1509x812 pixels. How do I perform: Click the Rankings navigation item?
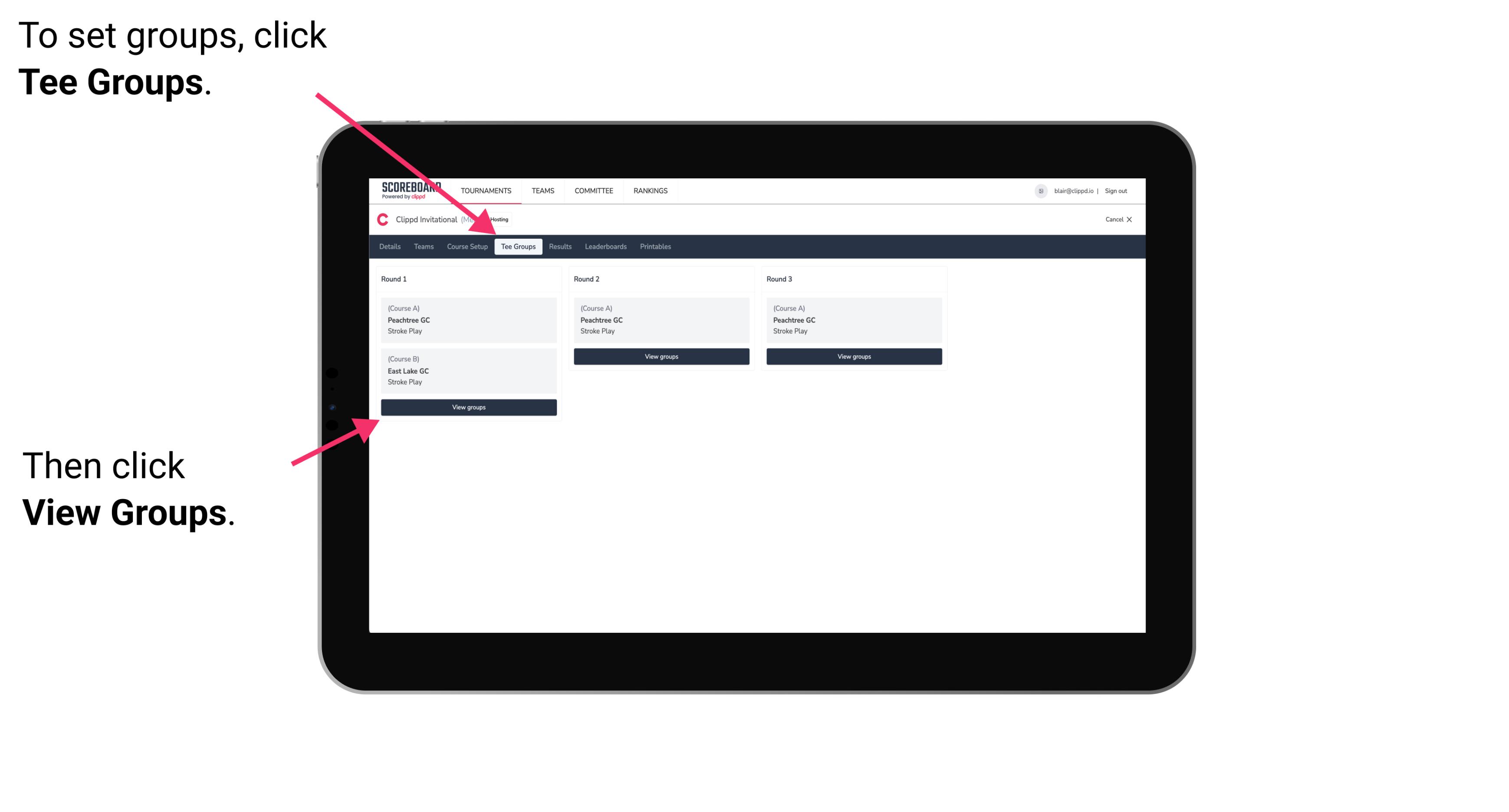655,190
